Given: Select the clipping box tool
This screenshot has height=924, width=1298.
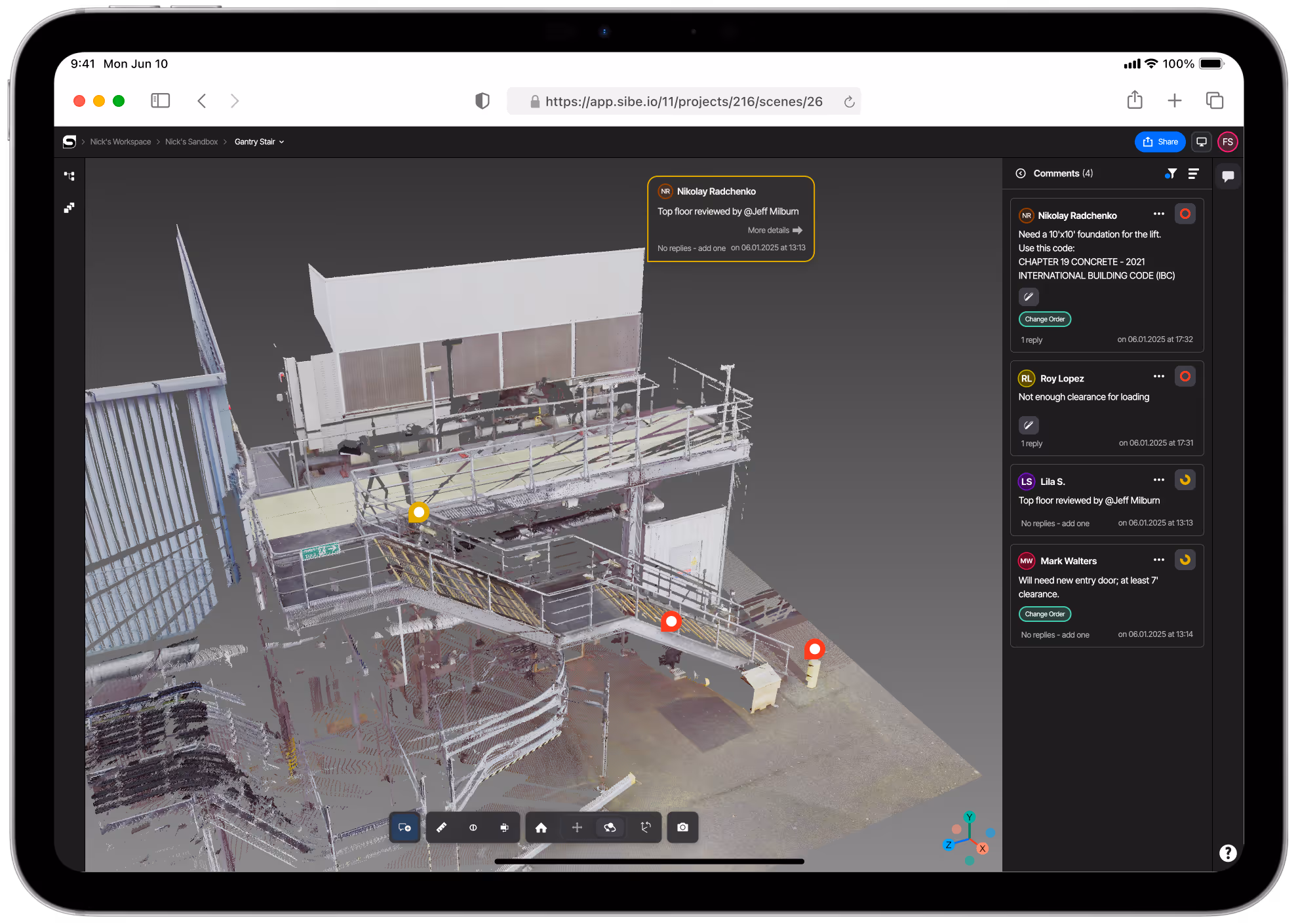Looking at the screenshot, I should (x=504, y=828).
